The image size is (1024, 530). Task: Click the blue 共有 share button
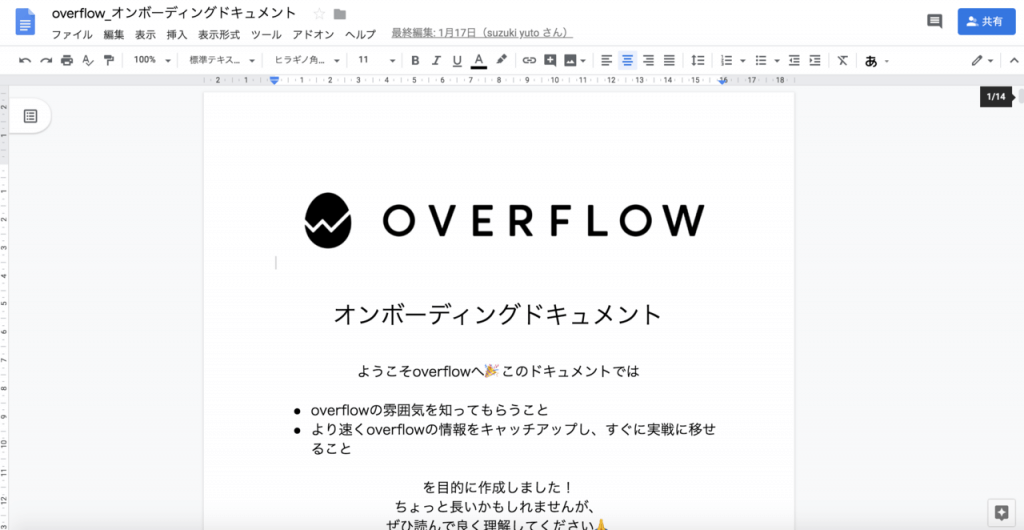[x=987, y=22]
